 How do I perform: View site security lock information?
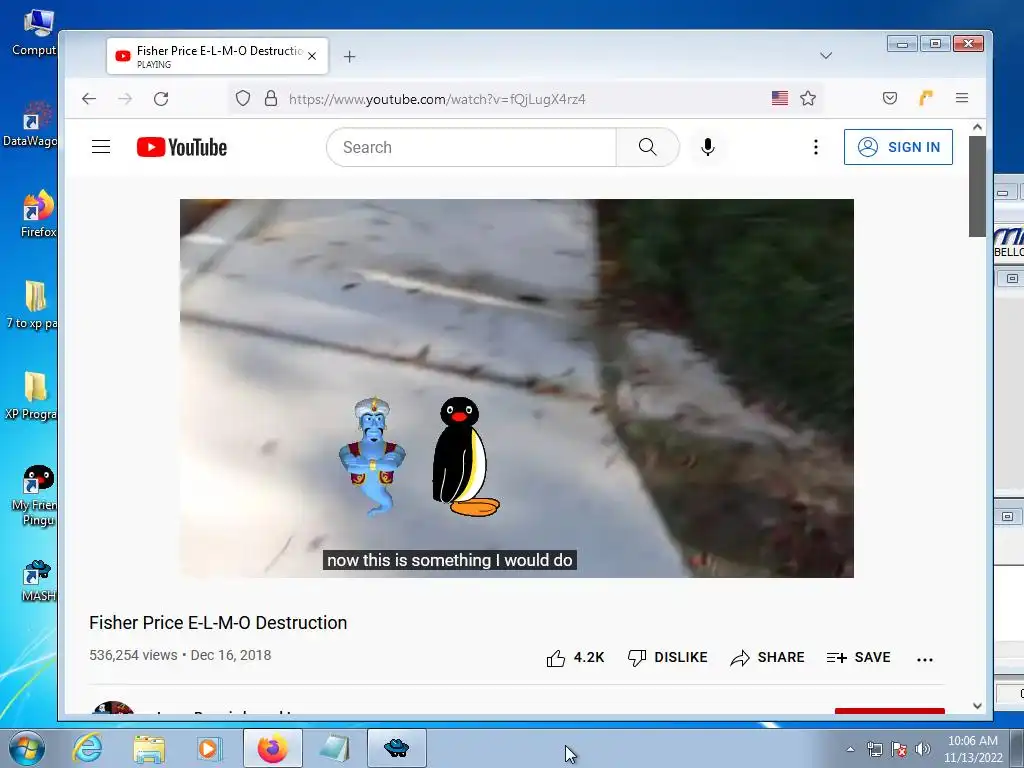click(271, 99)
